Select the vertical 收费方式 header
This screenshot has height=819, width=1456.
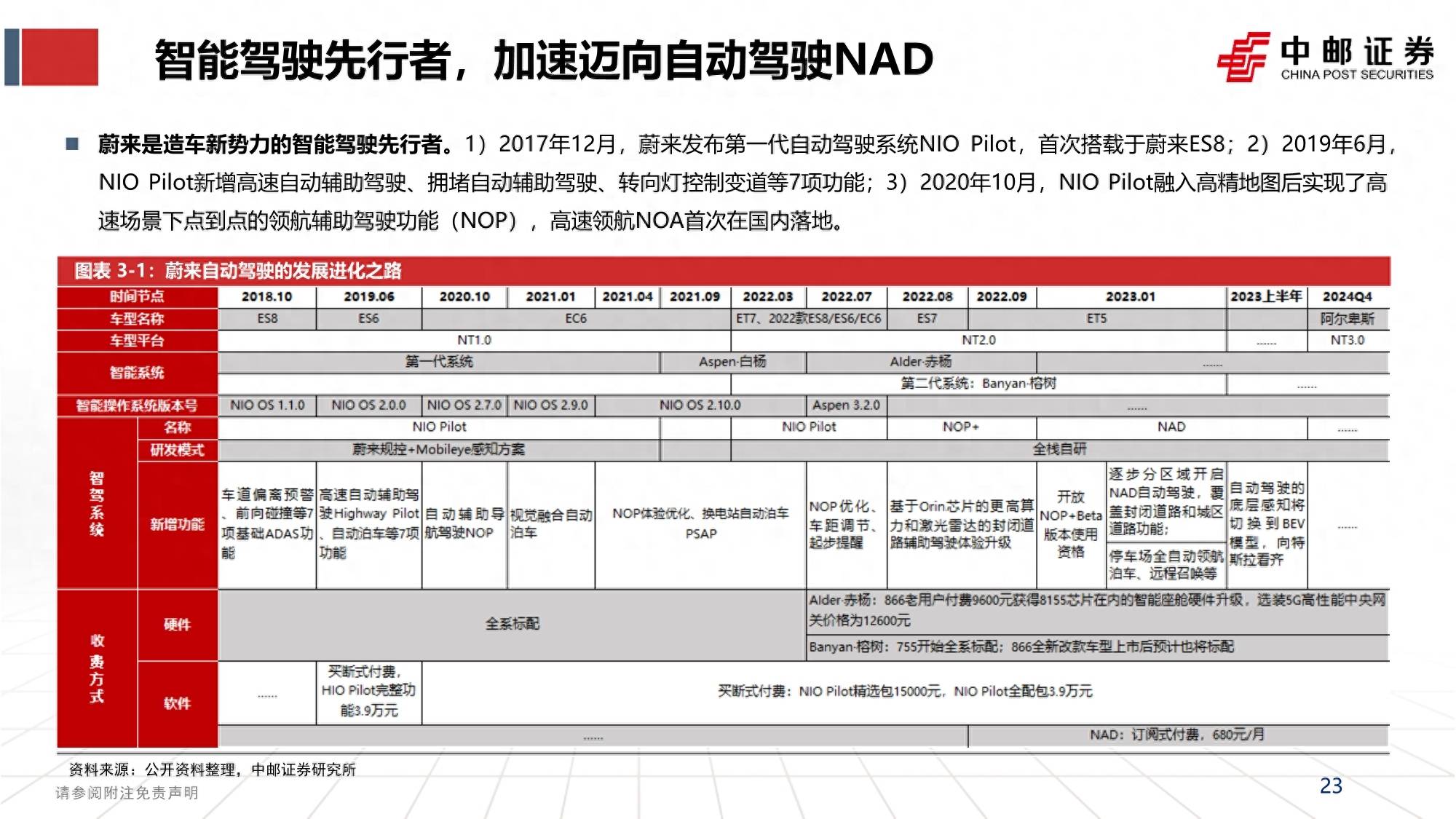point(97,668)
